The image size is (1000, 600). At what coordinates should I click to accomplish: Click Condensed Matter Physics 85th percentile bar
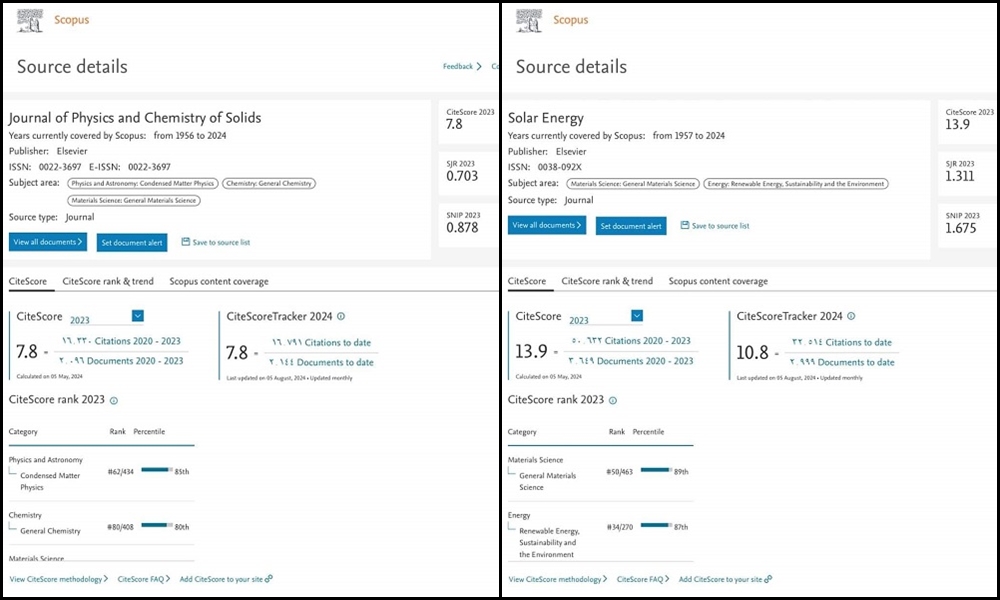[x=156, y=469]
